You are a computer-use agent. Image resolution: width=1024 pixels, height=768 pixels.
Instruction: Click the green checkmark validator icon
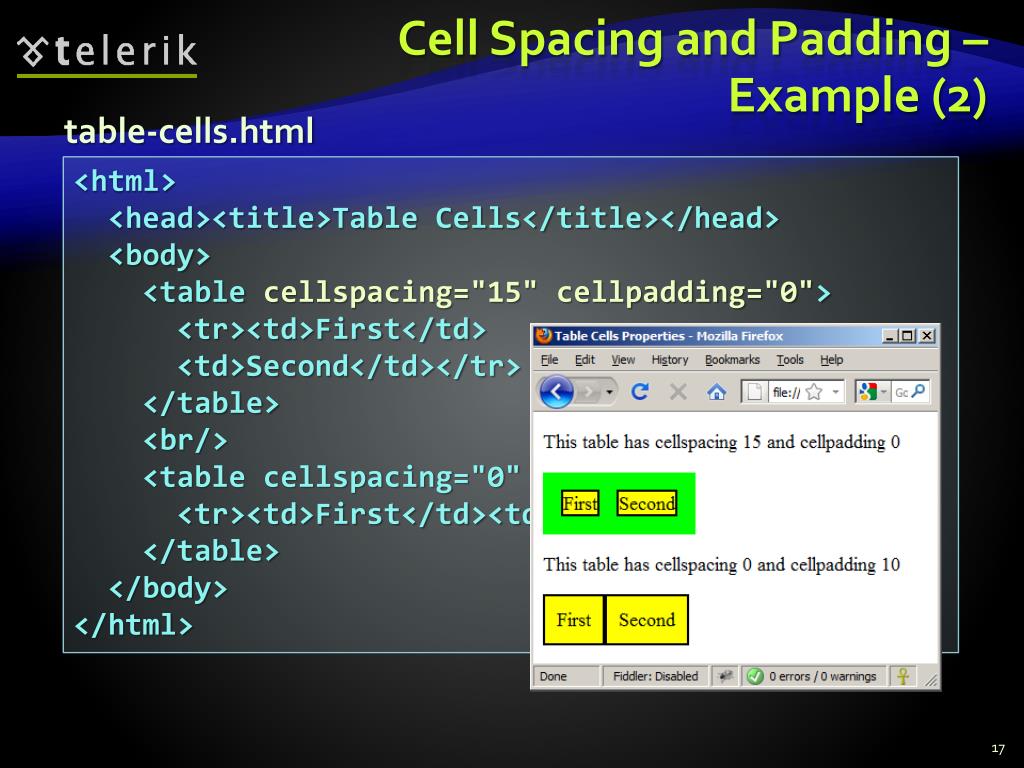755,677
